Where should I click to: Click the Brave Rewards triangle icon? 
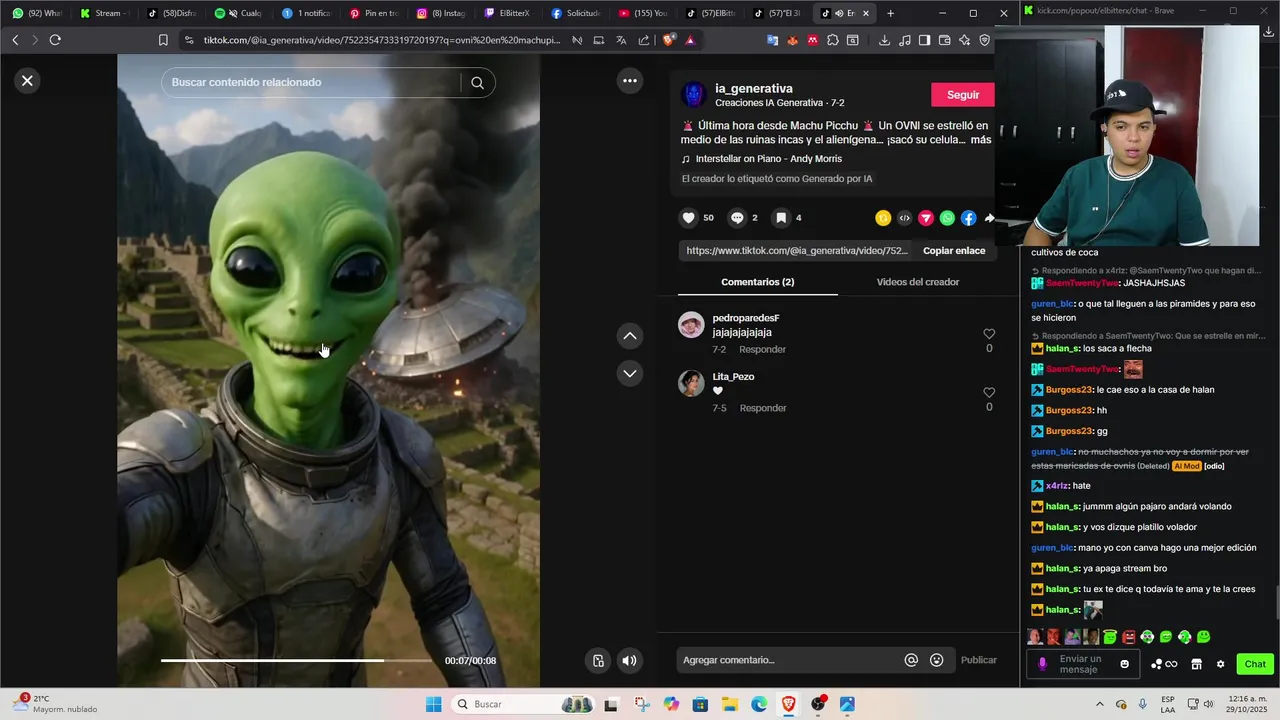(x=690, y=40)
